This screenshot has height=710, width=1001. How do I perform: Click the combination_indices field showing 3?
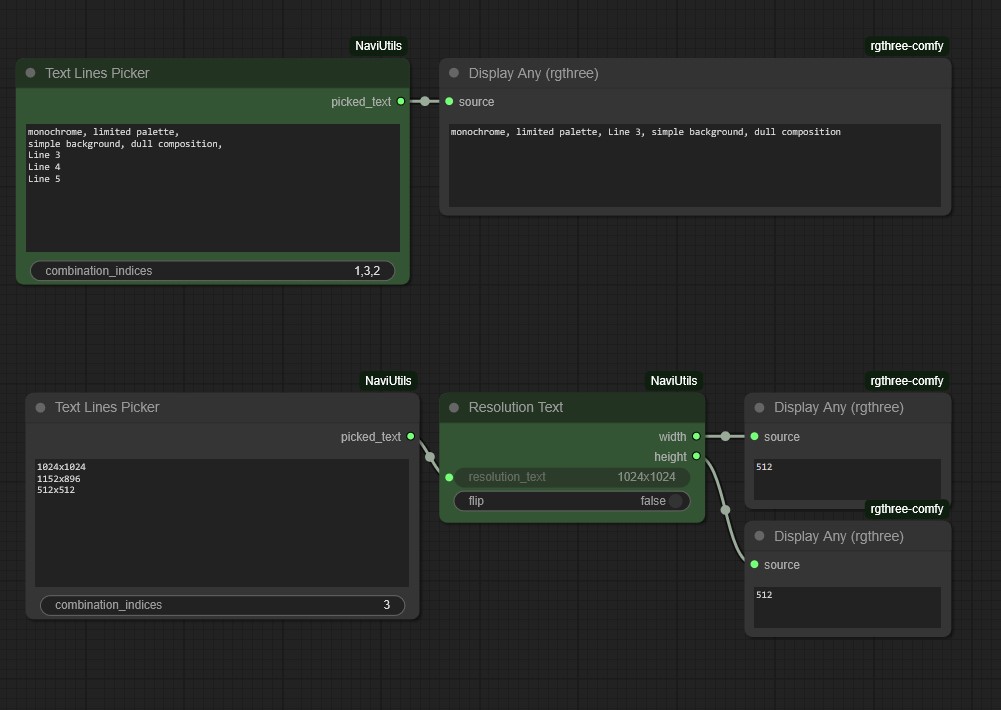click(x=222, y=605)
